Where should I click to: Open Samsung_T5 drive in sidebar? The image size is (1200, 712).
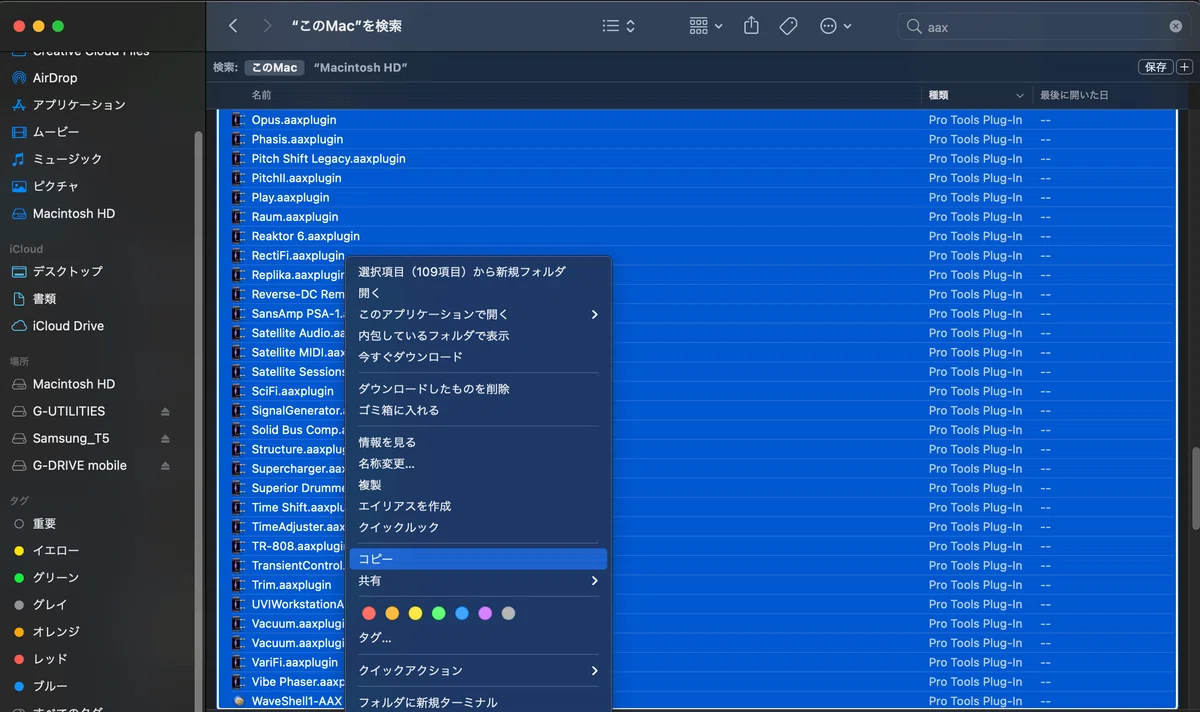coord(71,438)
